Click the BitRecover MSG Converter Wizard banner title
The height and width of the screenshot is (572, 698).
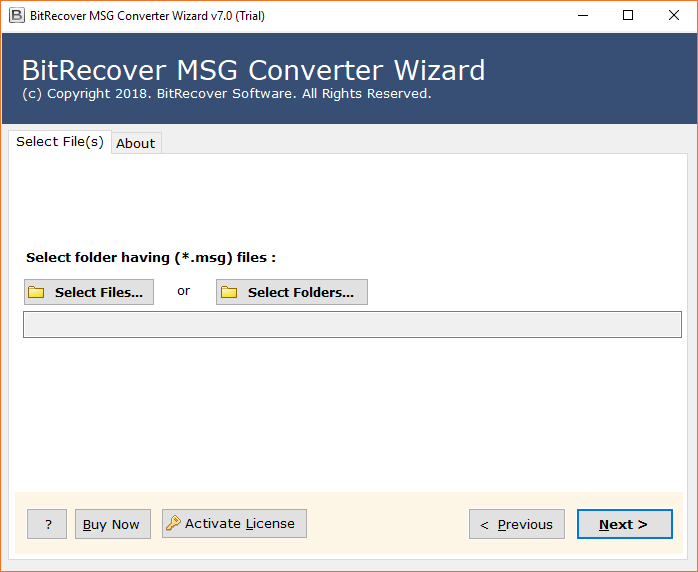click(x=253, y=70)
